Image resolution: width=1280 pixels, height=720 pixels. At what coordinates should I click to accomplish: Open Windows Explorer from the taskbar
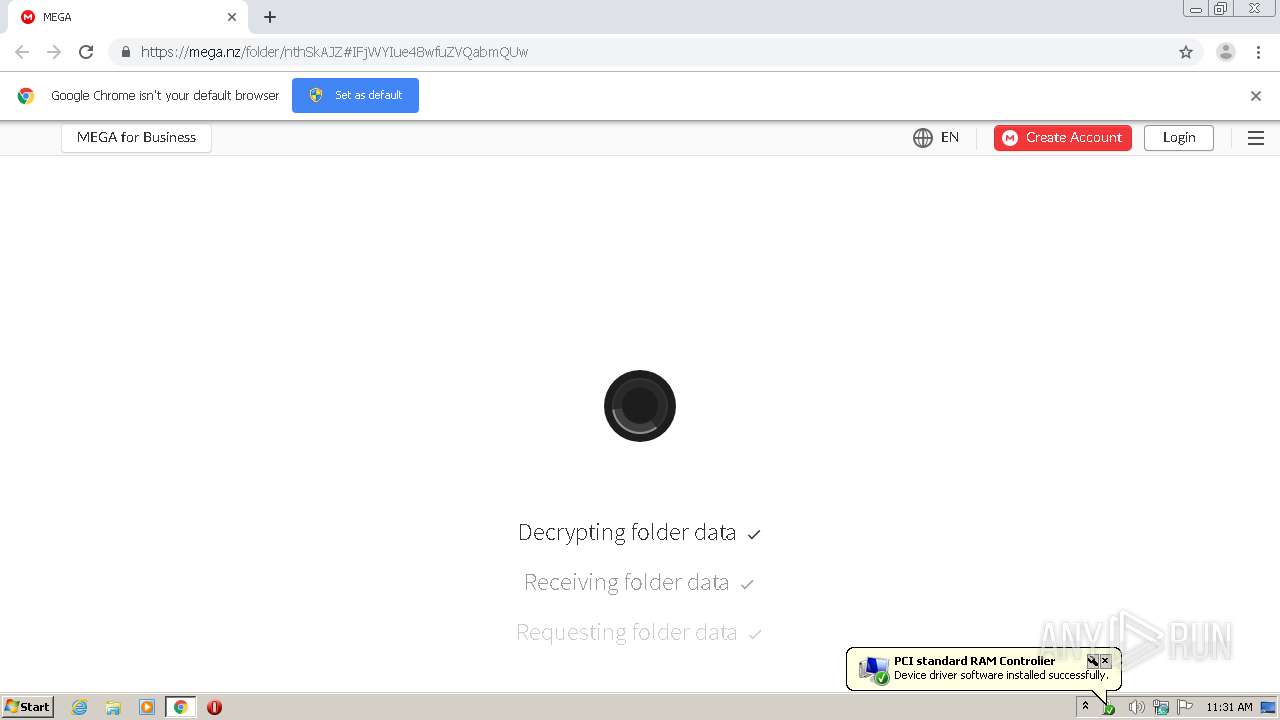(113, 707)
